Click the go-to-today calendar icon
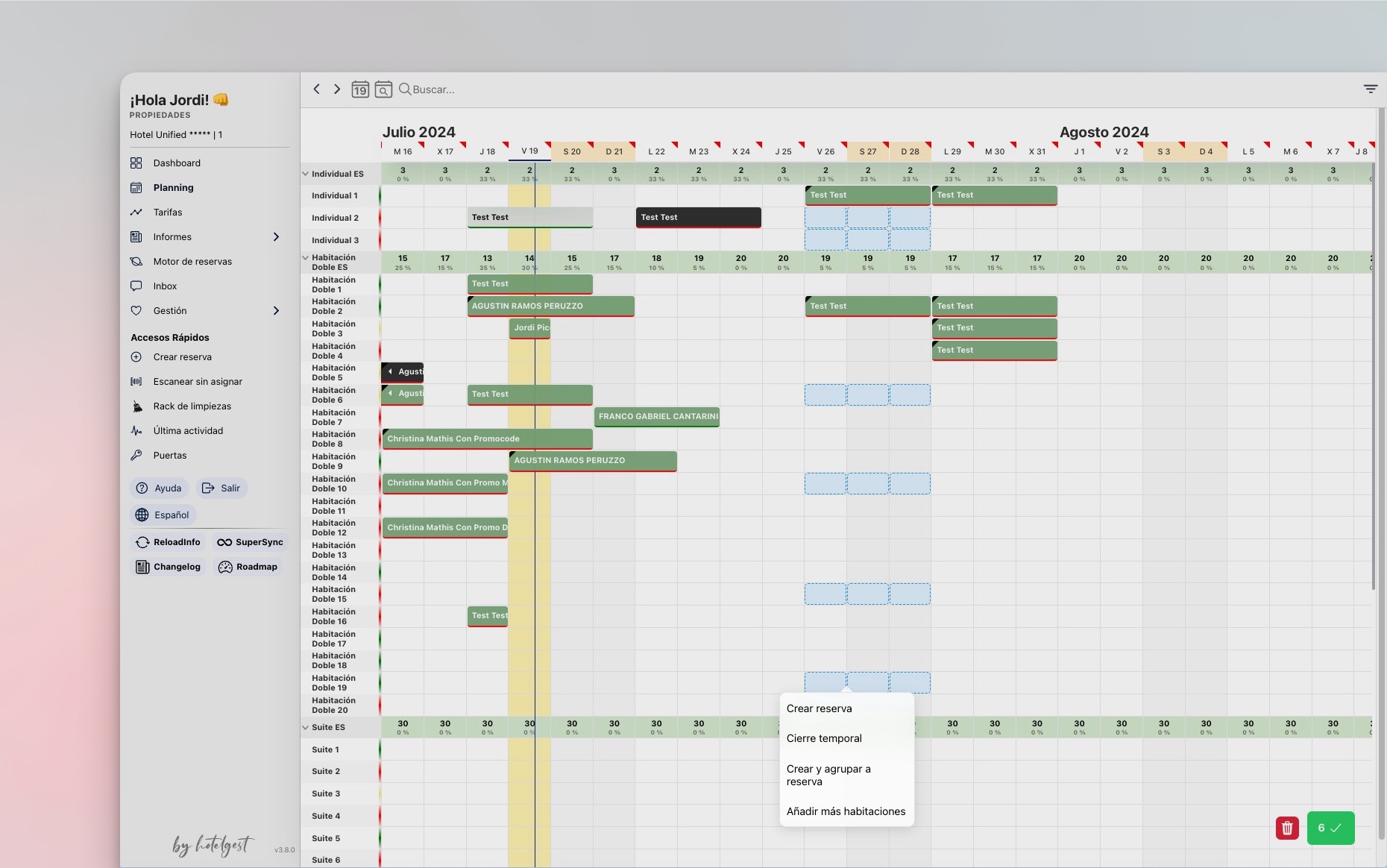Viewport: 1387px width, 868px height. point(360,89)
